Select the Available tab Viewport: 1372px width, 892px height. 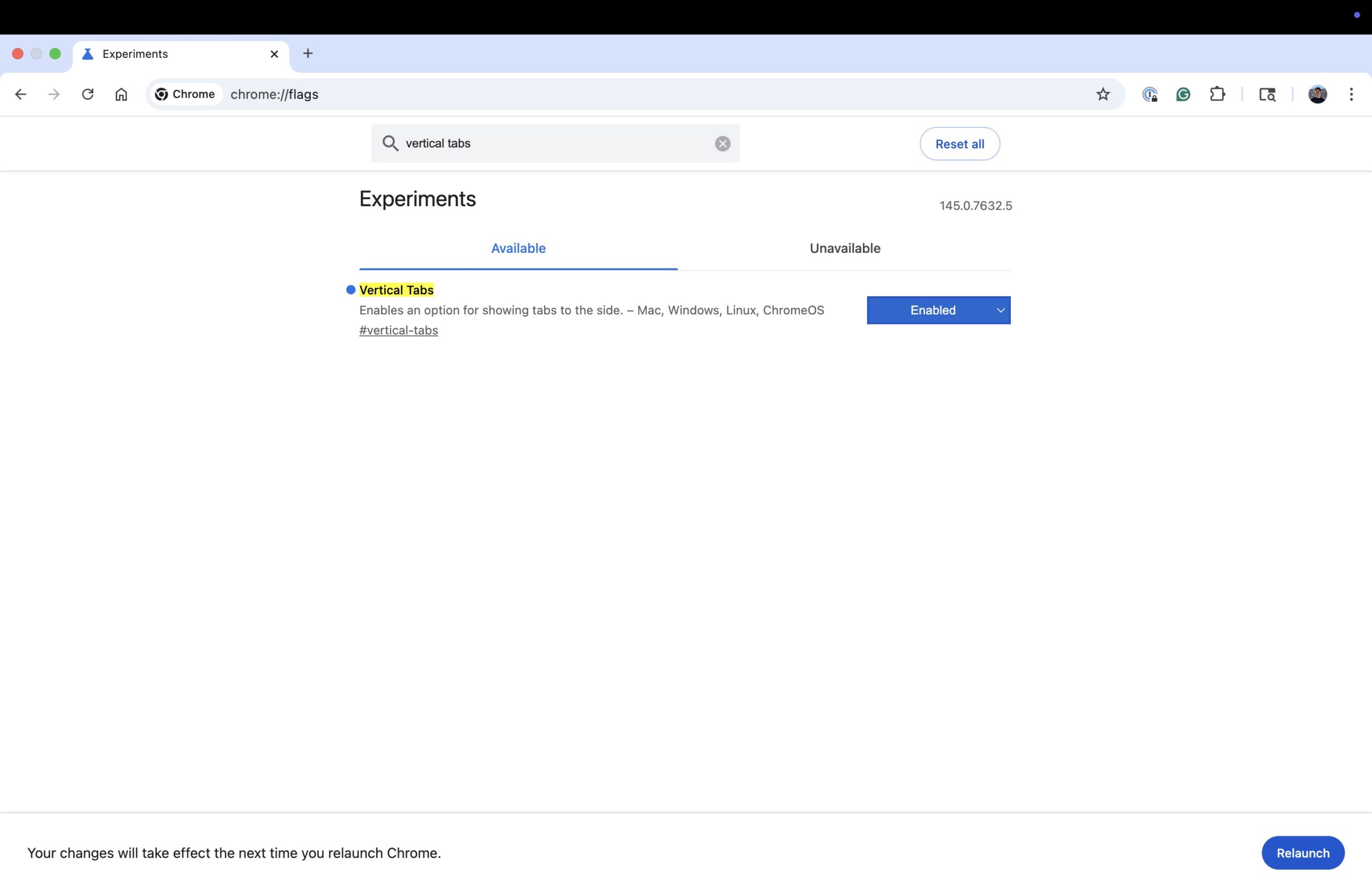tap(518, 249)
